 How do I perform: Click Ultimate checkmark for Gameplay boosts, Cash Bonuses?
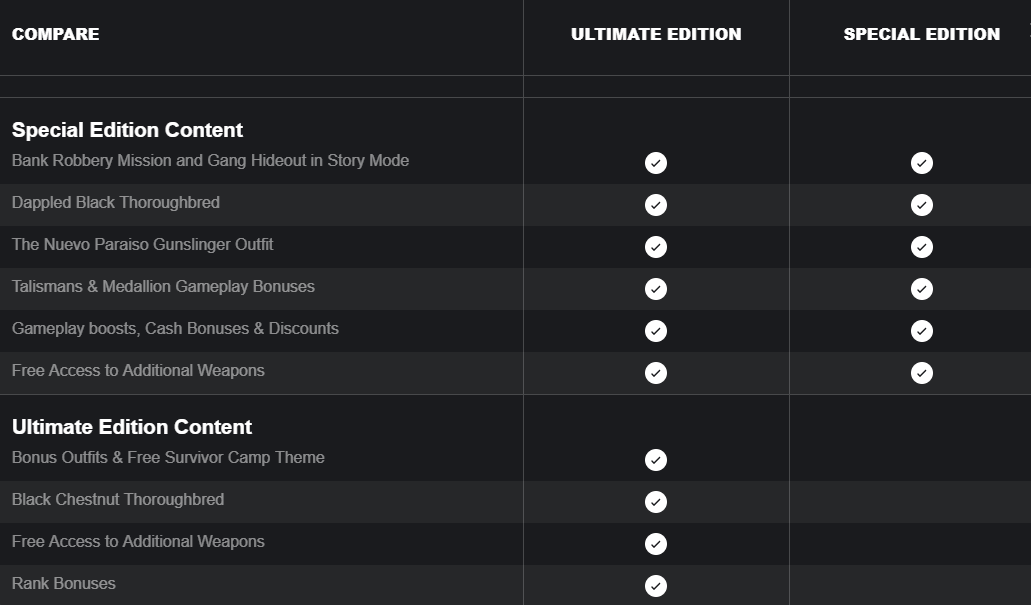656,331
